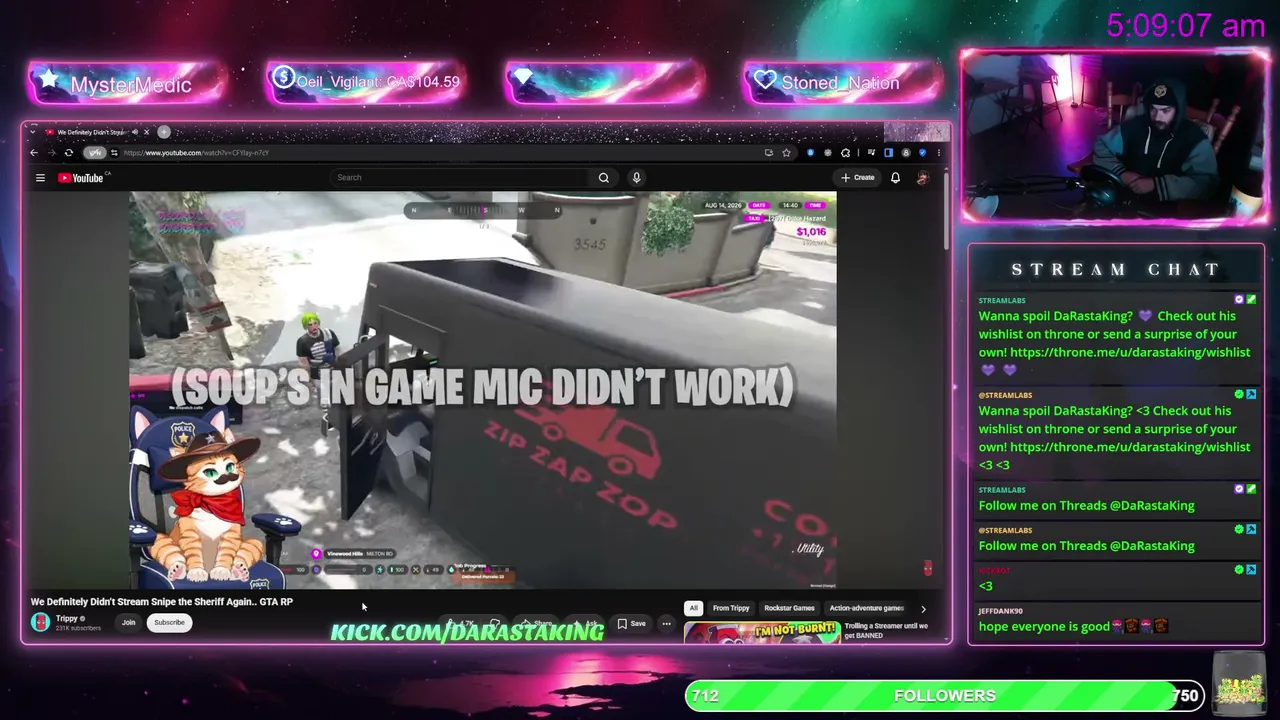Image resolution: width=1280 pixels, height=720 pixels.
Task: Click the 231K subscribers count
Action: click(78, 628)
